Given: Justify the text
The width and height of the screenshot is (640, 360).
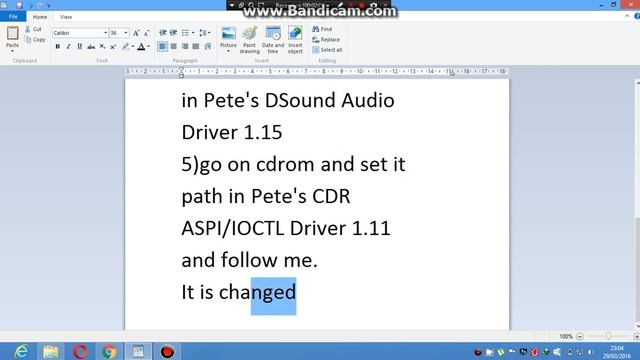Looking at the screenshot, I should click(x=196, y=47).
